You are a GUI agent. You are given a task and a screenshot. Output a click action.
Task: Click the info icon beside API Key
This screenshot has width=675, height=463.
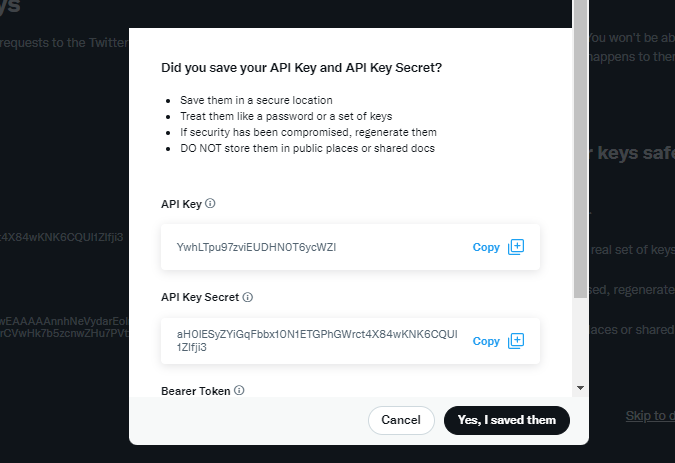coord(210,203)
